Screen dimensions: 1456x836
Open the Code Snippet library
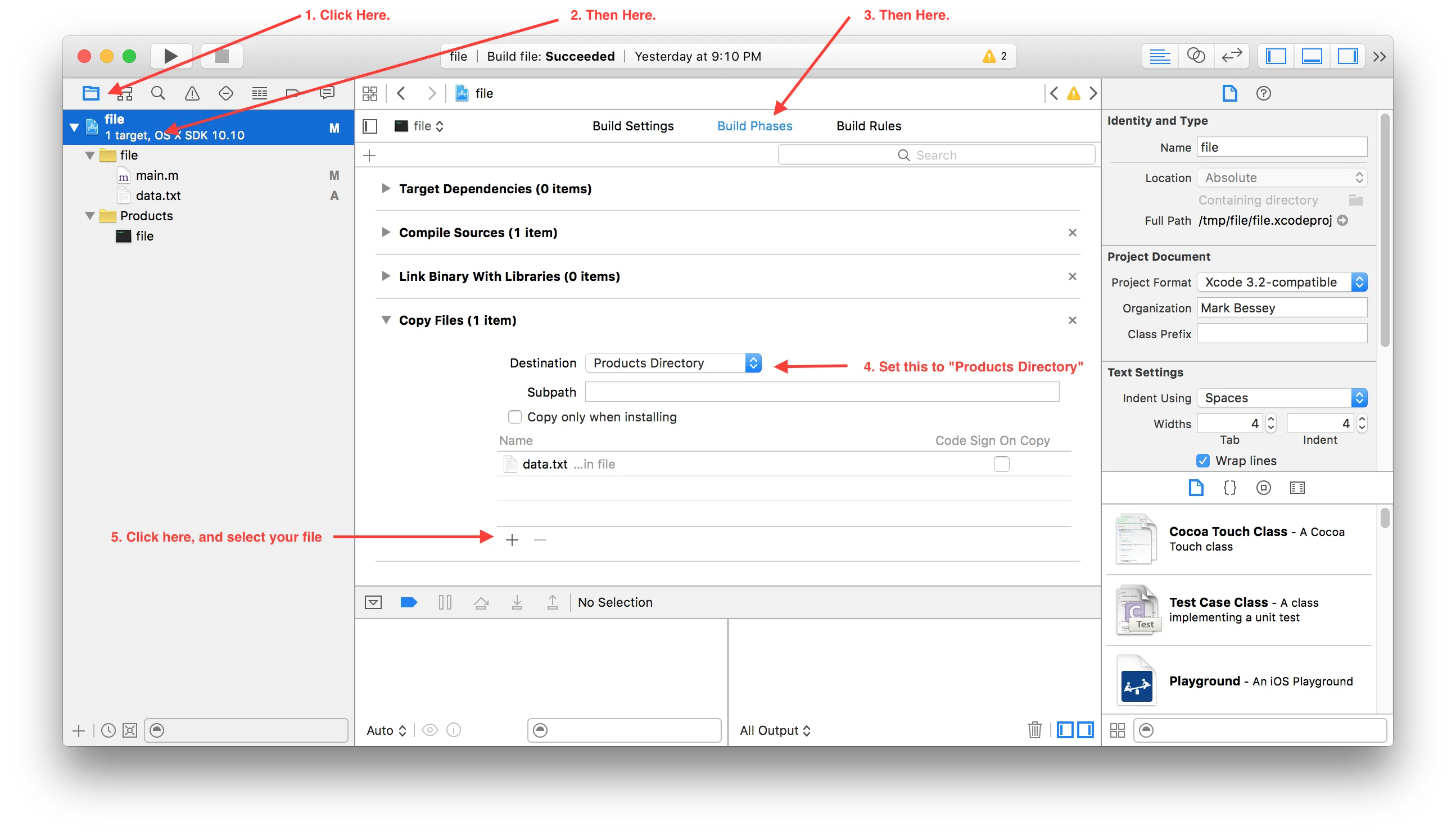click(1229, 488)
